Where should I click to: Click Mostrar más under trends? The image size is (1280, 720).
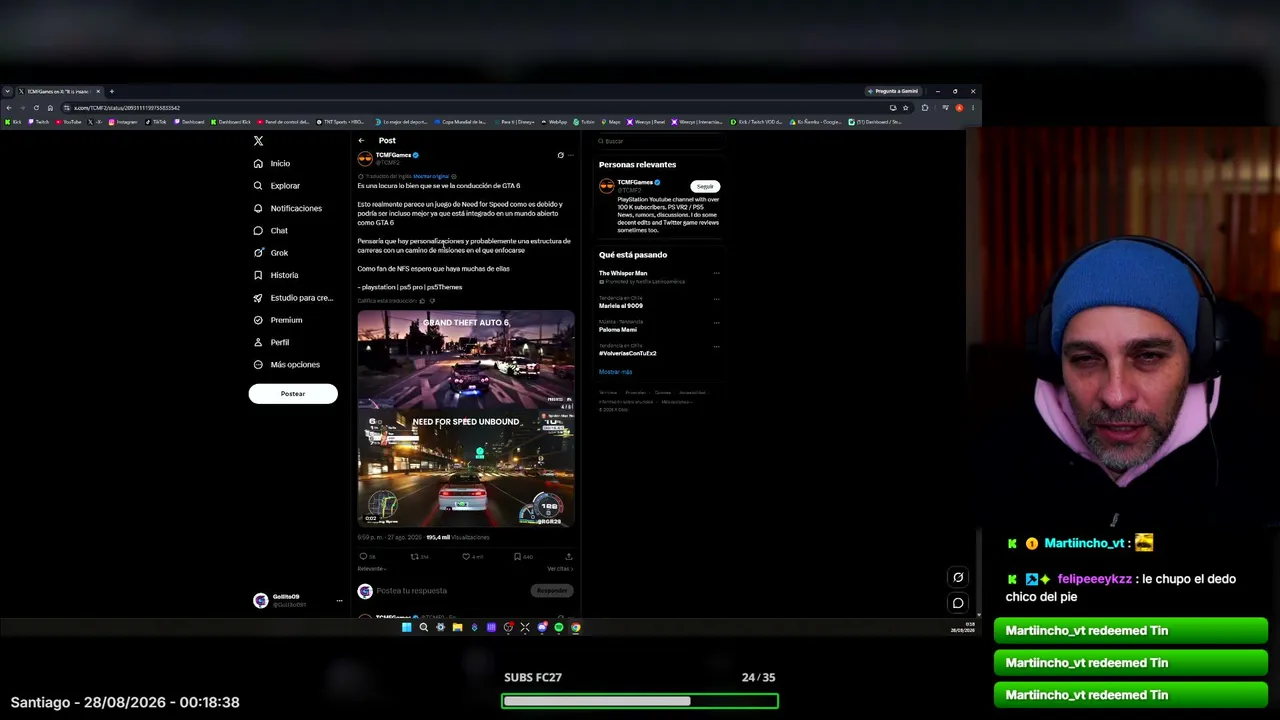615,372
